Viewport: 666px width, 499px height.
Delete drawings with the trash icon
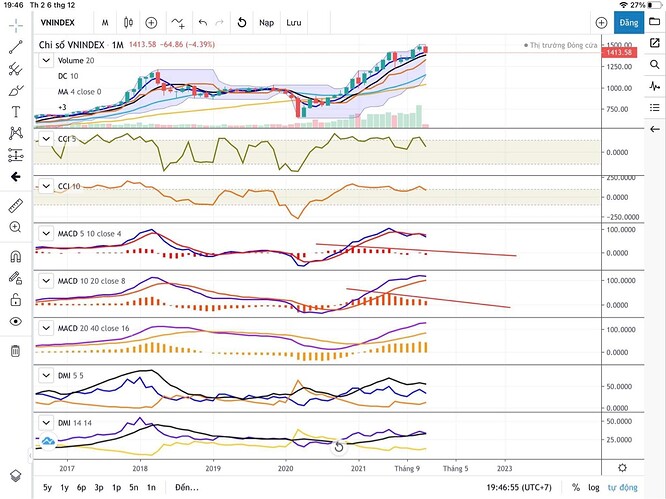click(15, 351)
